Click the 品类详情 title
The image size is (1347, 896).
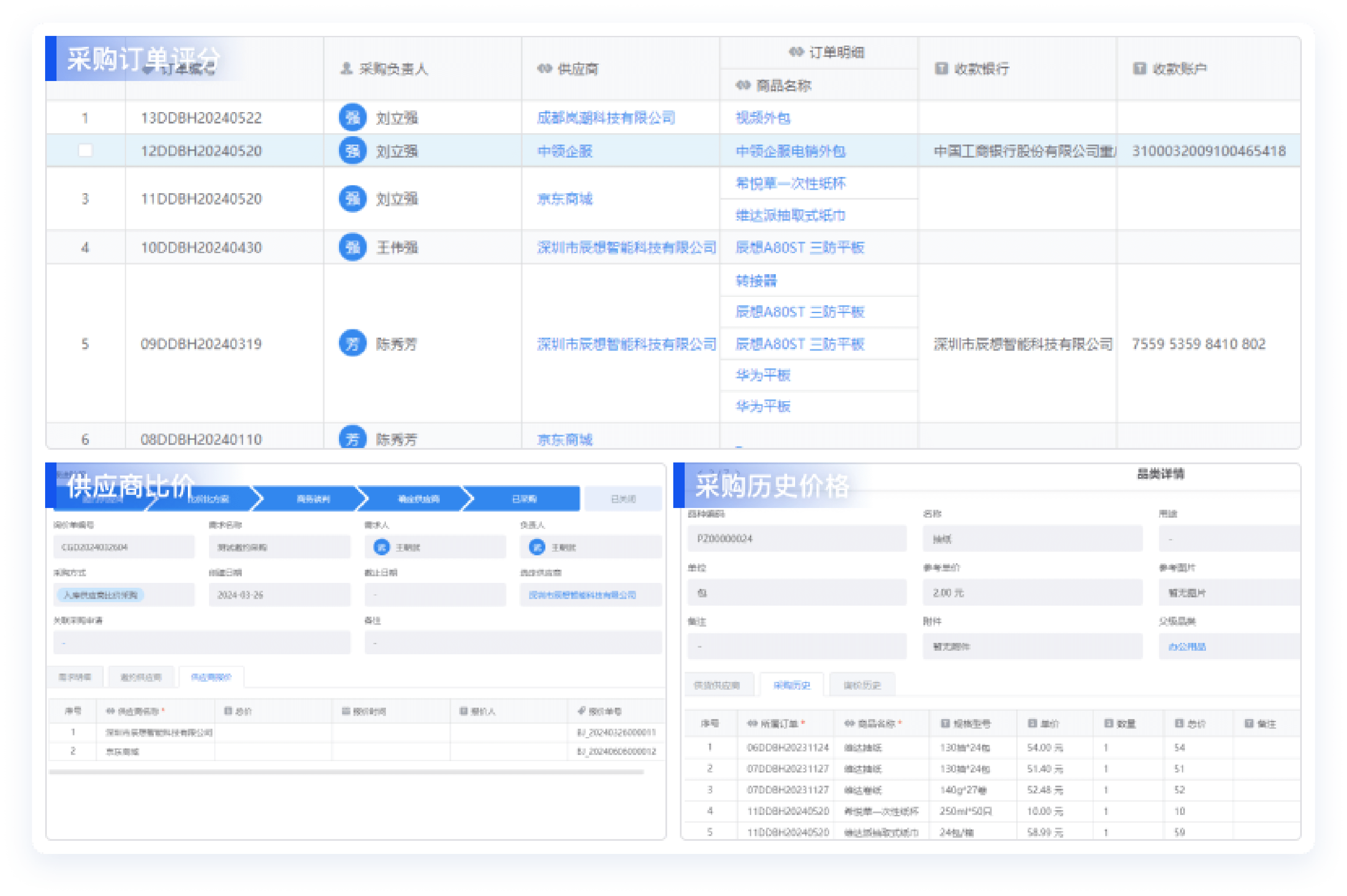(1160, 473)
